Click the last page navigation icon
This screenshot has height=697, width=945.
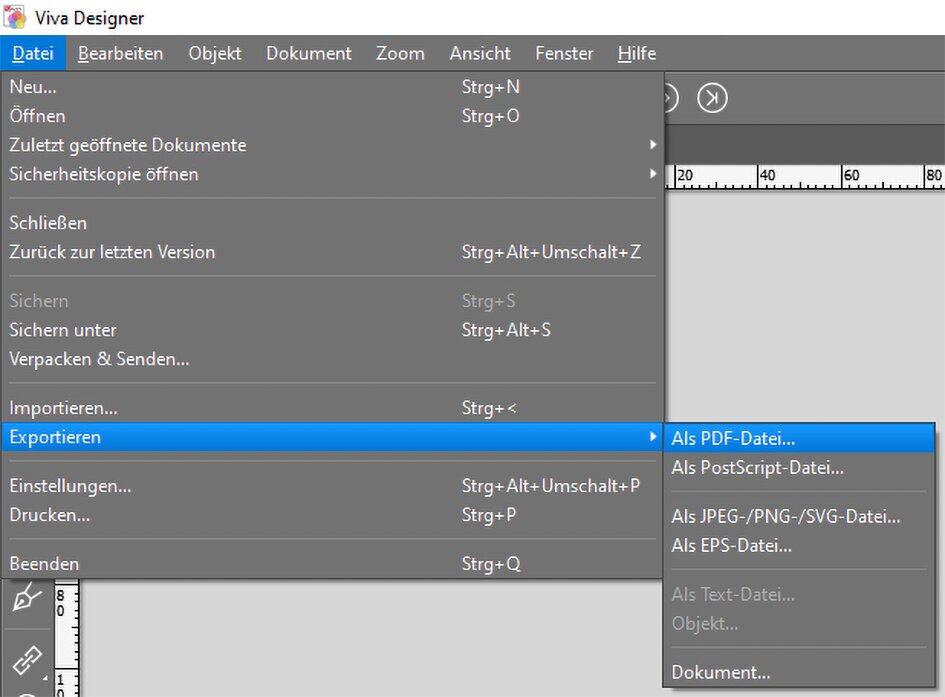(712, 98)
